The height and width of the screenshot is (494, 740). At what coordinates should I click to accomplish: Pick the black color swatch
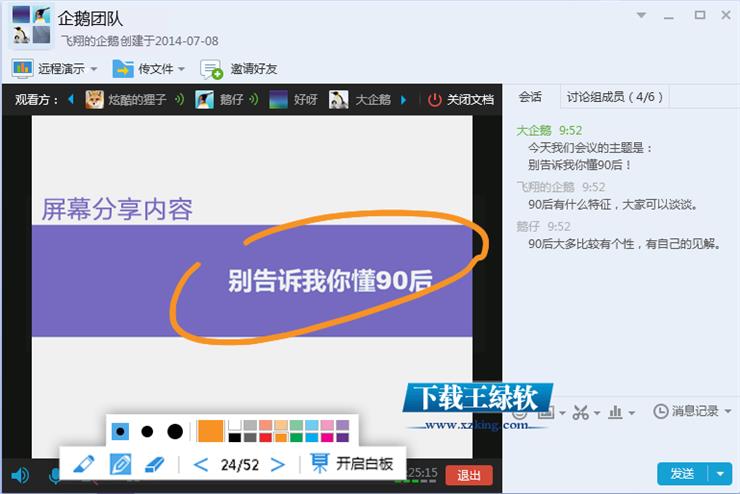point(235,438)
